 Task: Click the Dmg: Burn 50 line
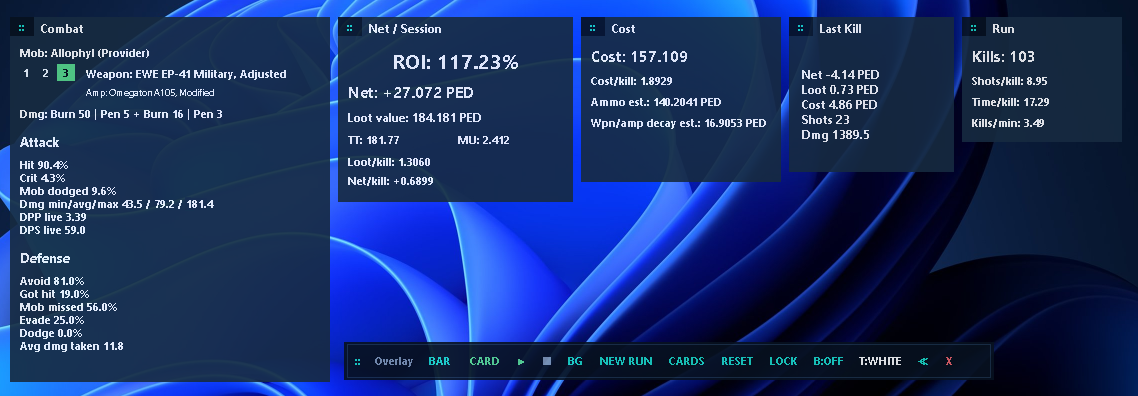[121, 114]
